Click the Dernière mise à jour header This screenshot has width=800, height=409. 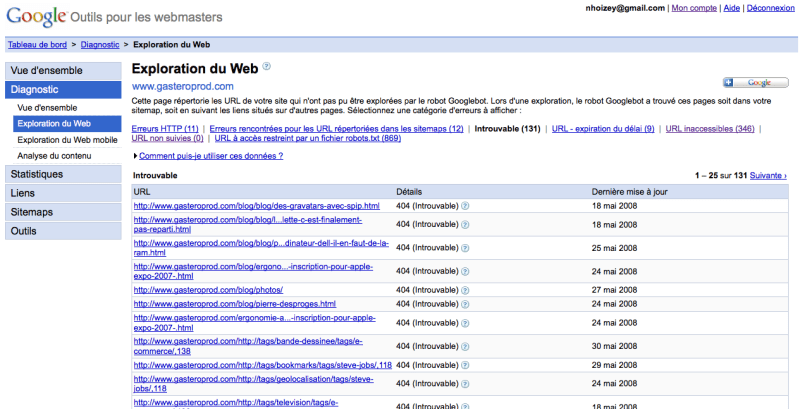click(x=630, y=192)
